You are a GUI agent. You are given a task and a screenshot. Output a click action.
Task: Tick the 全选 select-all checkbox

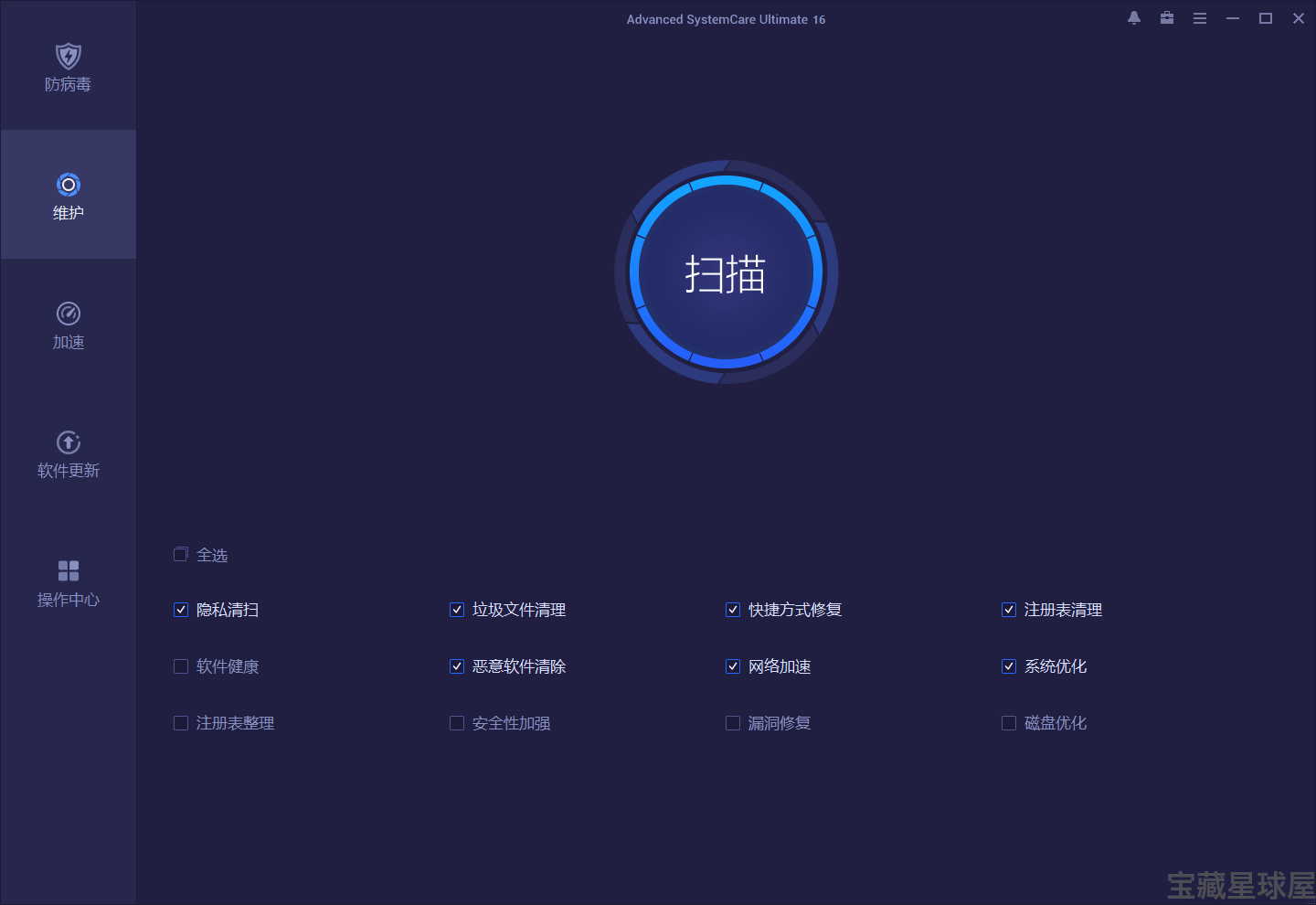pos(181,554)
